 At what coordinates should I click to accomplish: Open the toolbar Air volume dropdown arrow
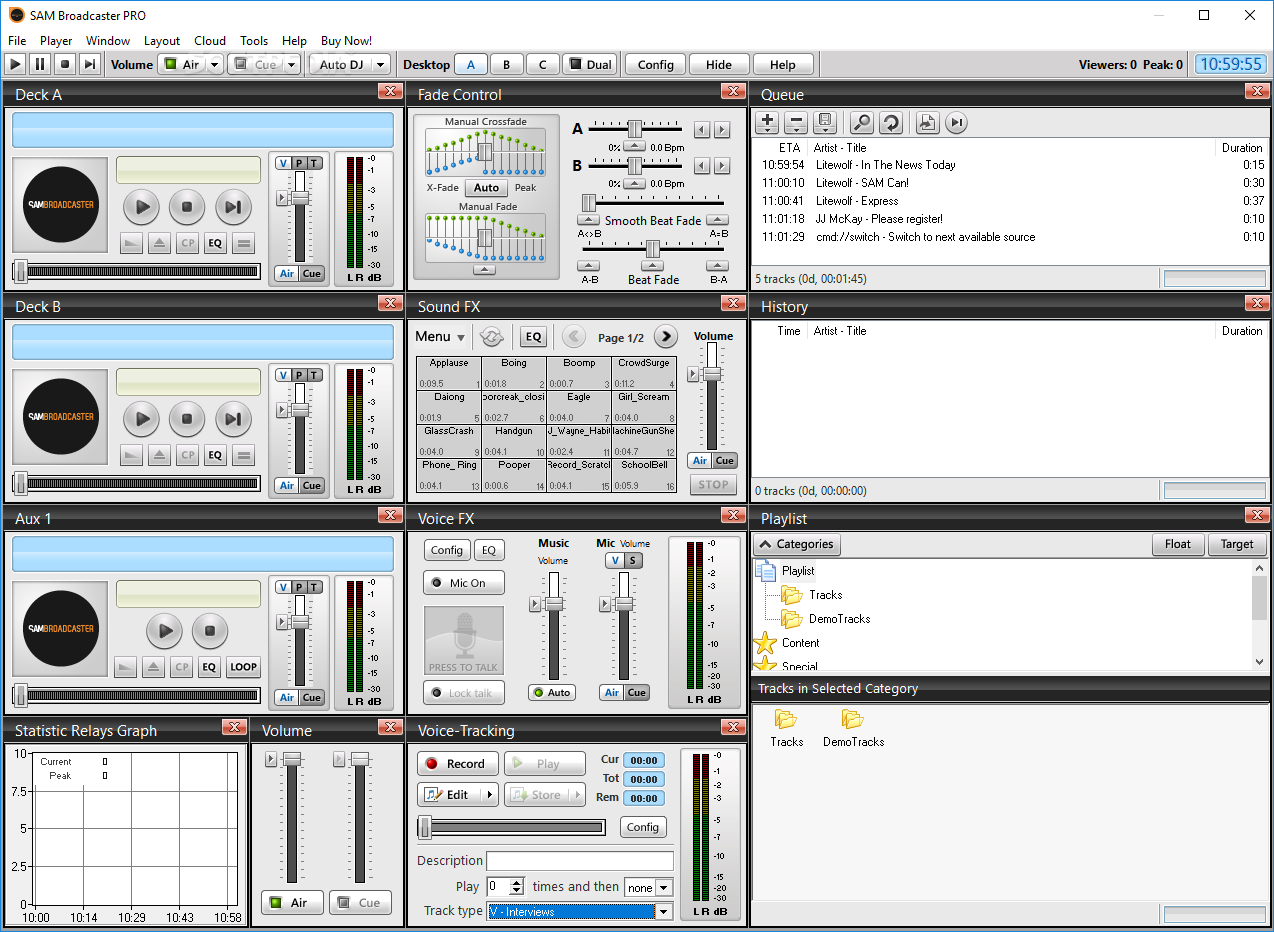click(x=215, y=65)
